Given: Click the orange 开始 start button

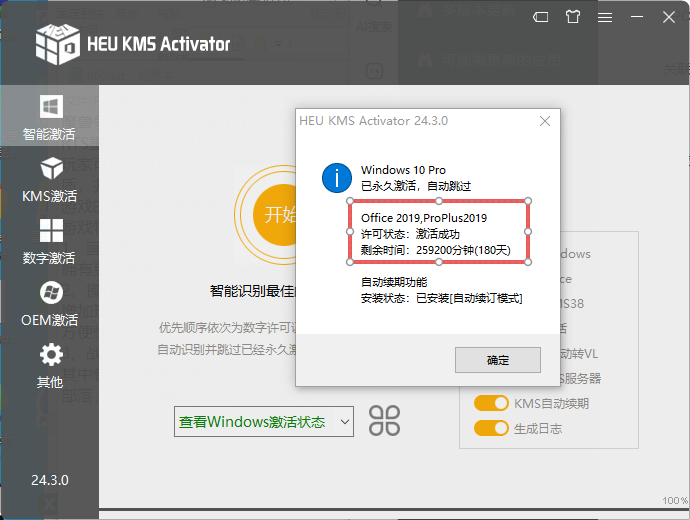Looking at the screenshot, I should 275,215.
